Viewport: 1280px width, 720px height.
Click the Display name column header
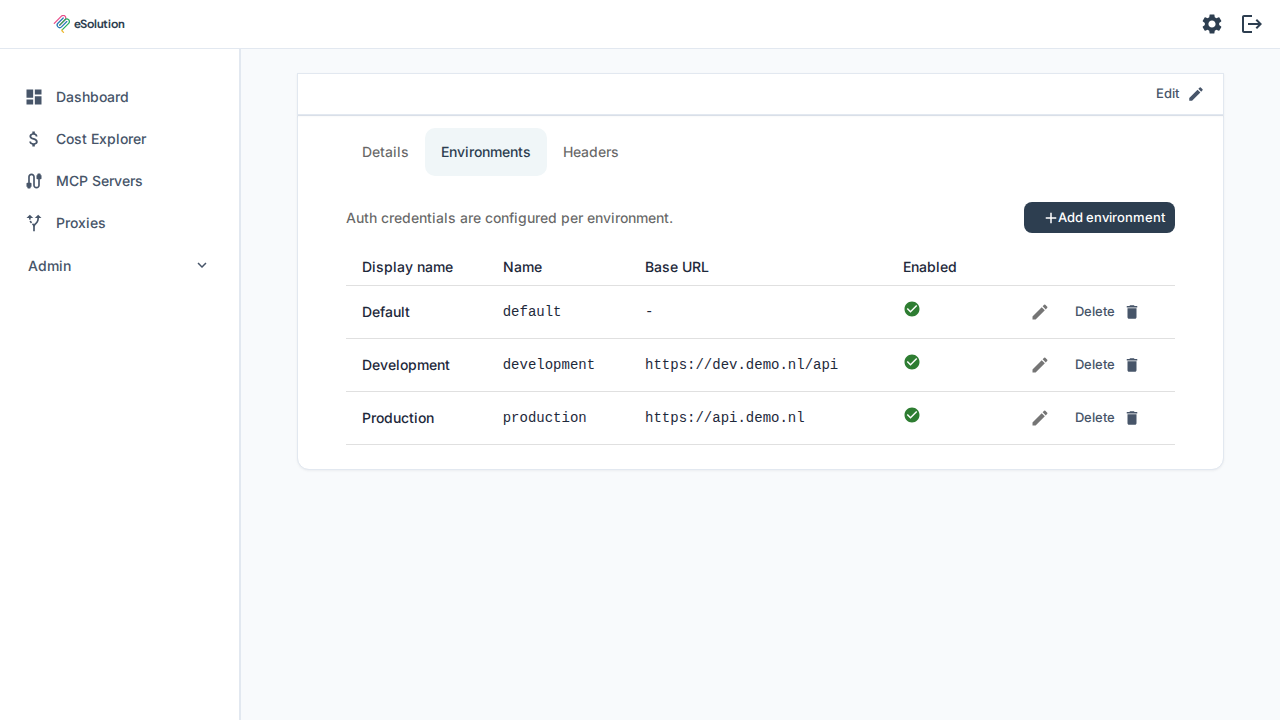click(x=407, y=267)
